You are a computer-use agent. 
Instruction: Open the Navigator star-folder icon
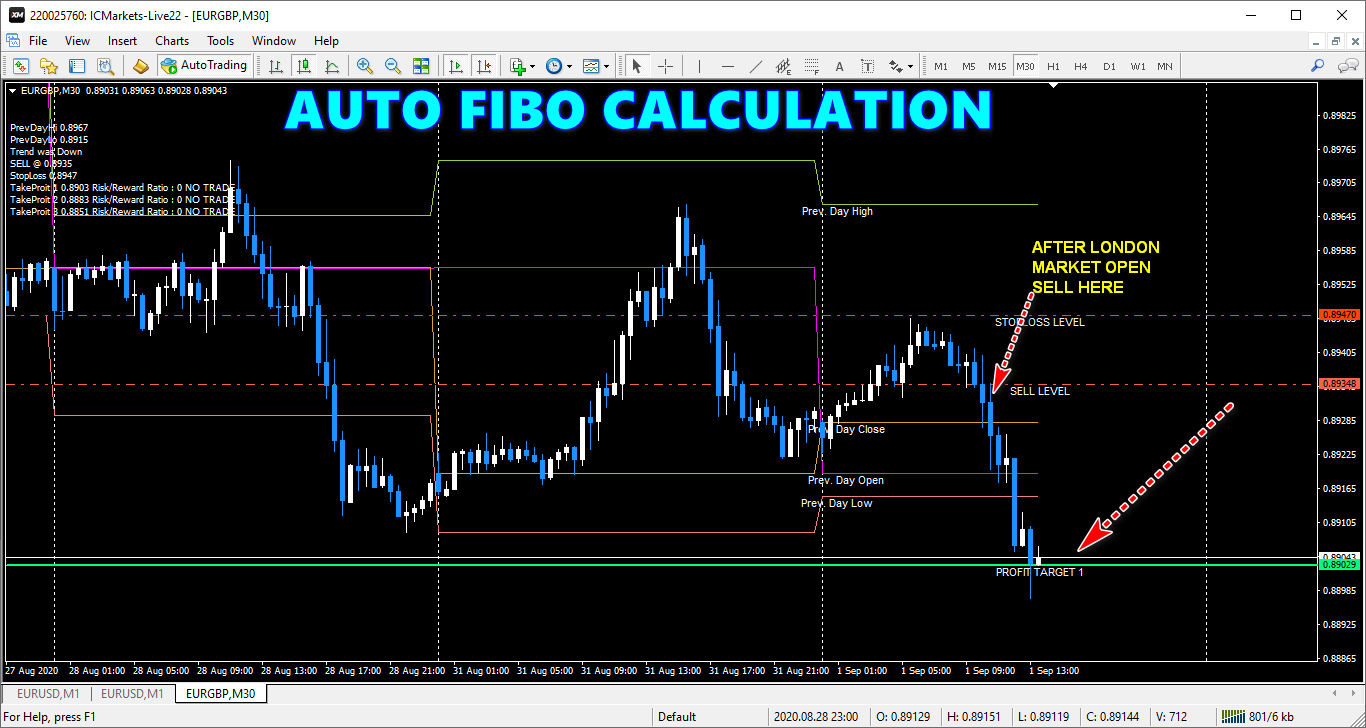pos(48,66)
